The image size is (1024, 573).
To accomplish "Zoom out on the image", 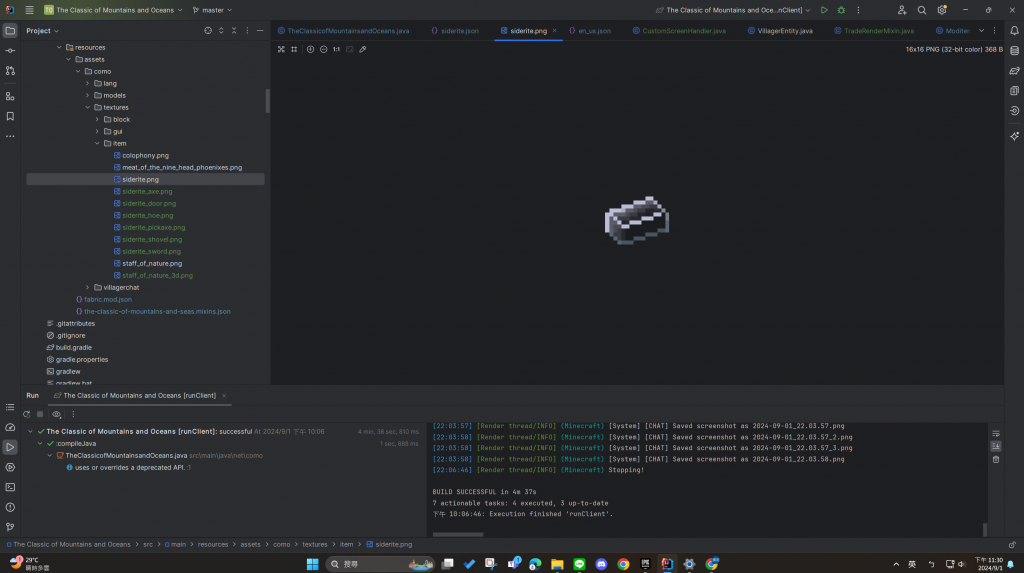I will tap(323, 49).
